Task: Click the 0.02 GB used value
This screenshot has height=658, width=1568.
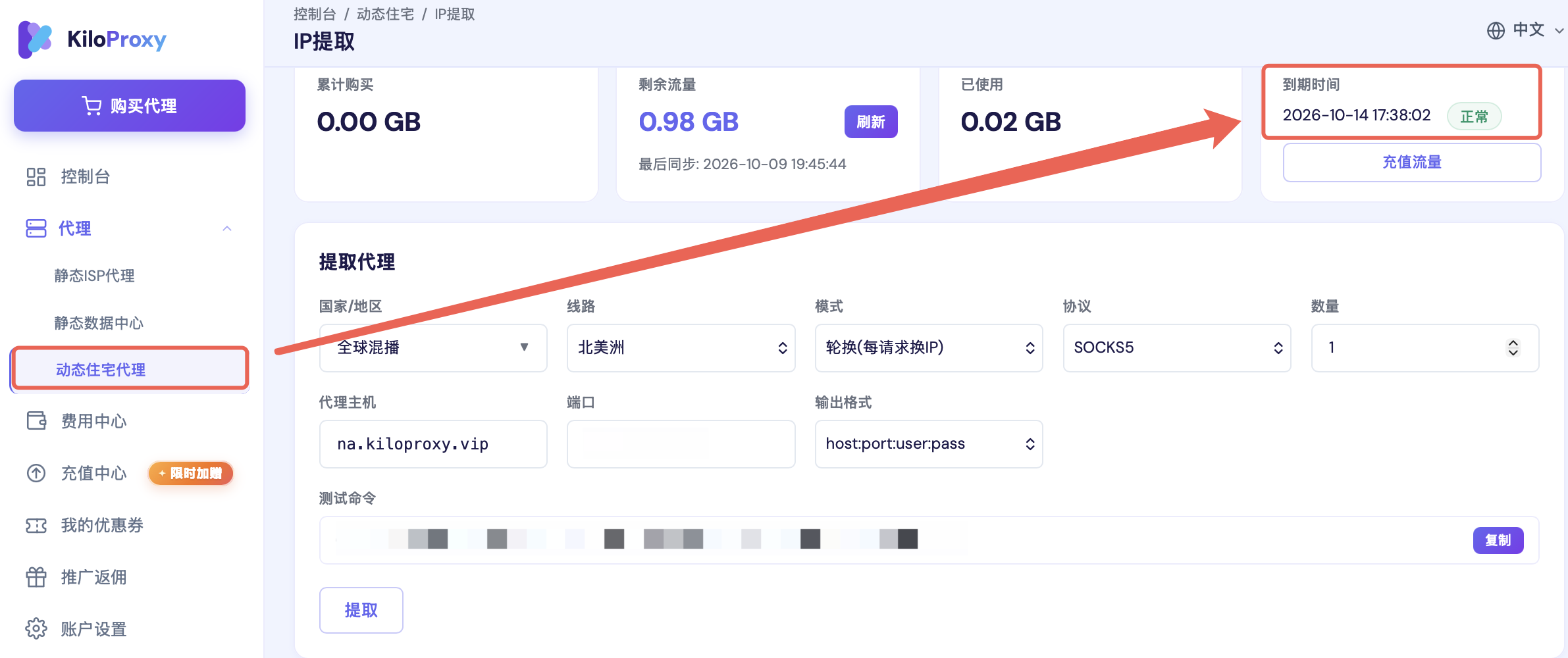Action: point(1010,122)
